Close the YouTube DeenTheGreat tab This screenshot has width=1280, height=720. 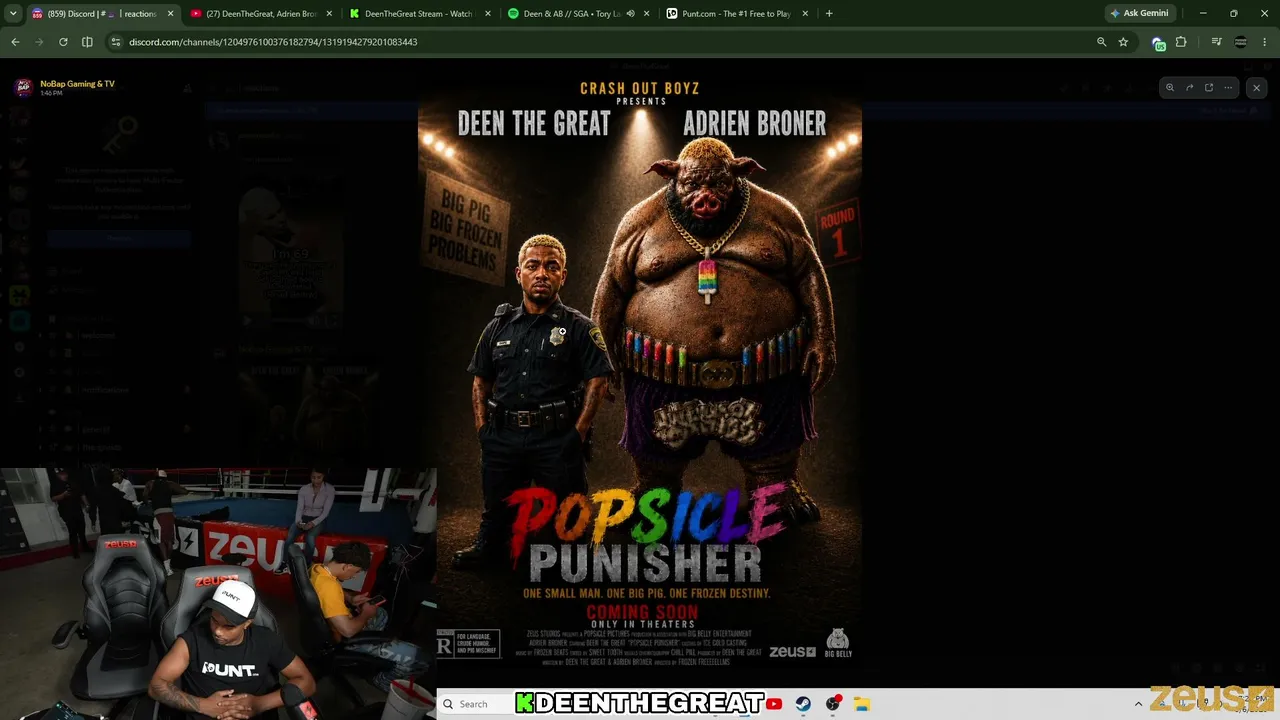329,14
